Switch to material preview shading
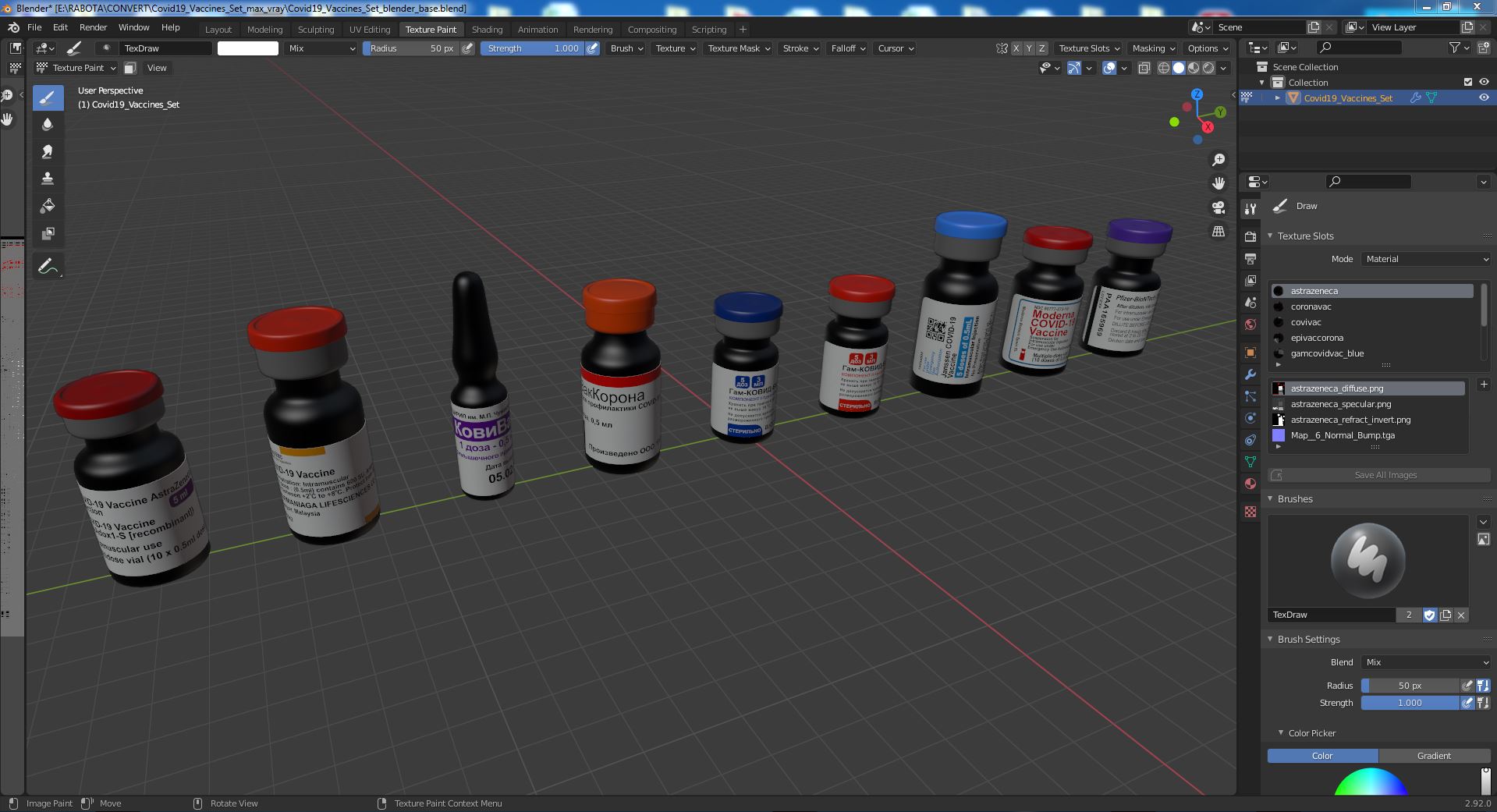 (1194, 68)
